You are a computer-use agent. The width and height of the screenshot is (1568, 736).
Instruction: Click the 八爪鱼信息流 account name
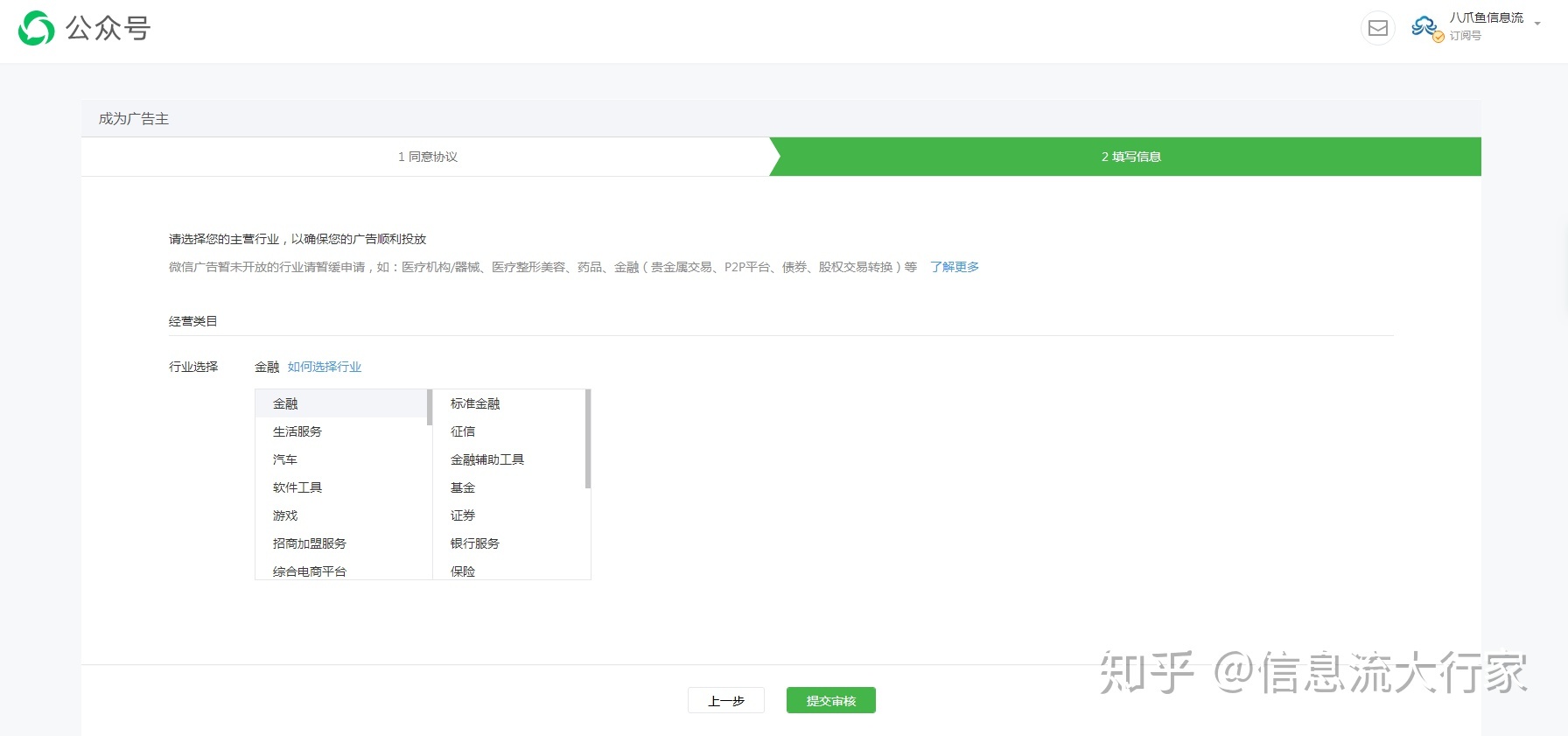pyautogui.click(x=1487, y=18)
